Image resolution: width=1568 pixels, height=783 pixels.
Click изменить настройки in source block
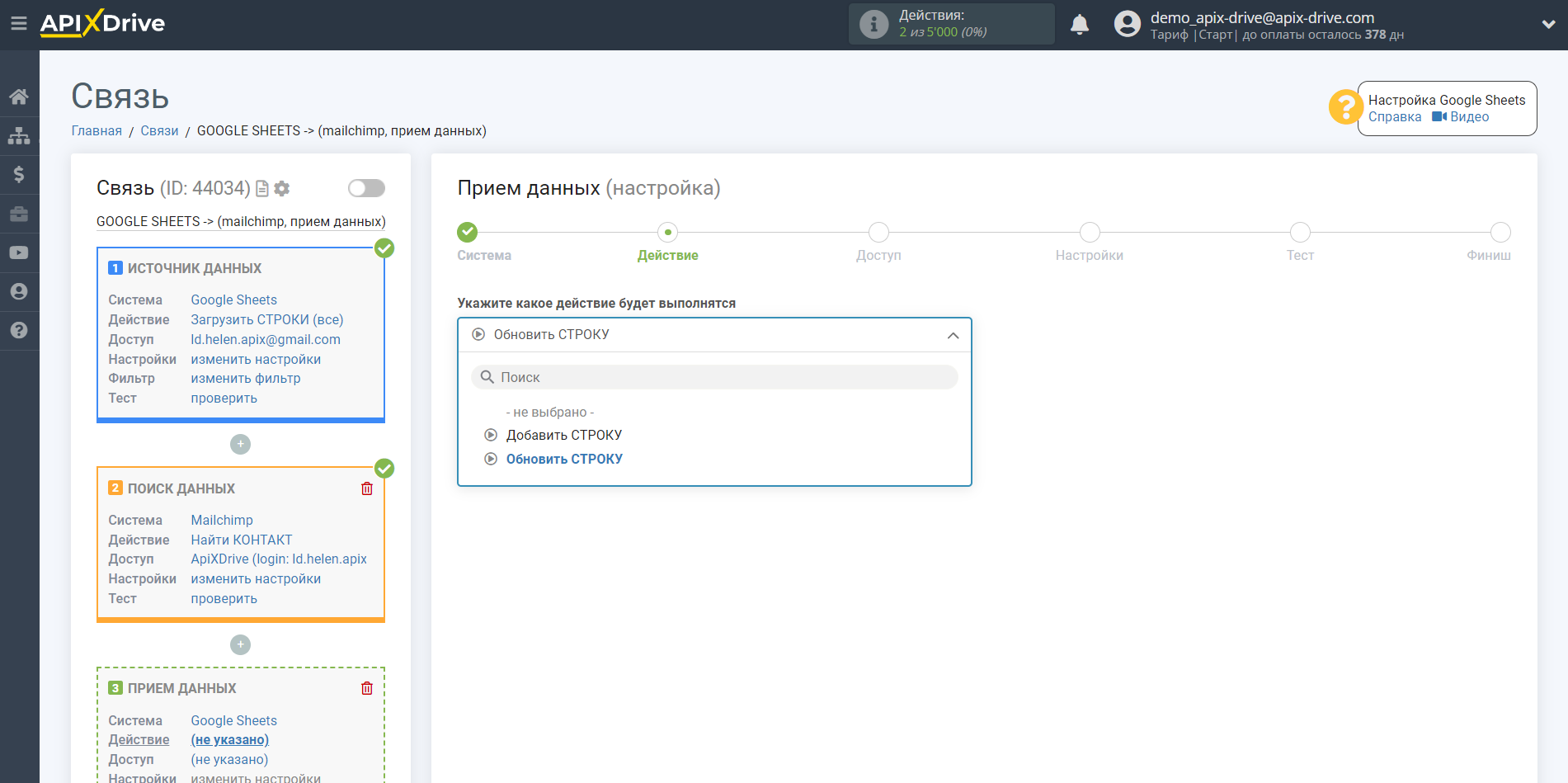[256, 359]
